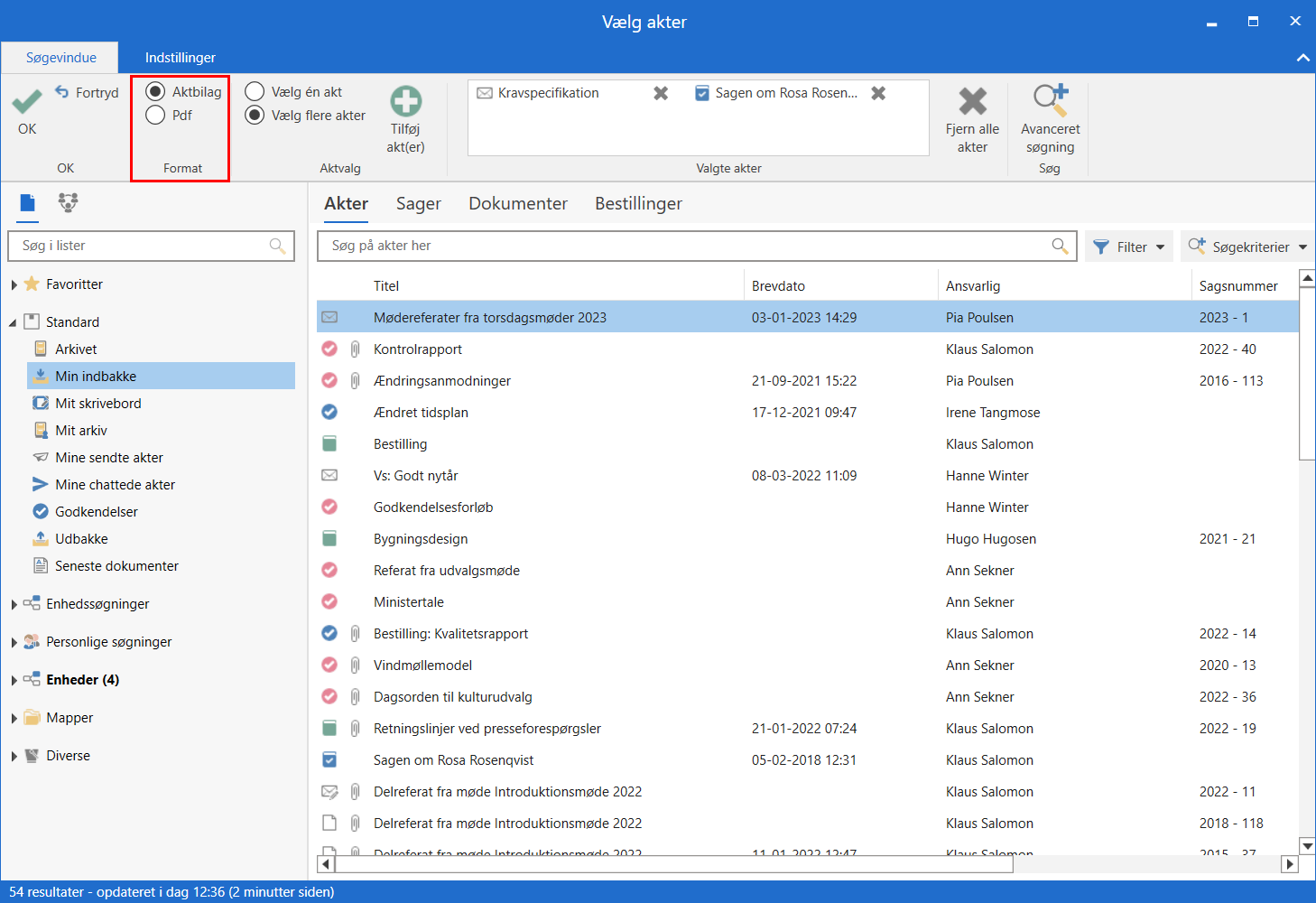The width and height of the screenshot is (1316, 903).
Task: Switch to the Indstillinger ribbon tab
Action: 180,58
